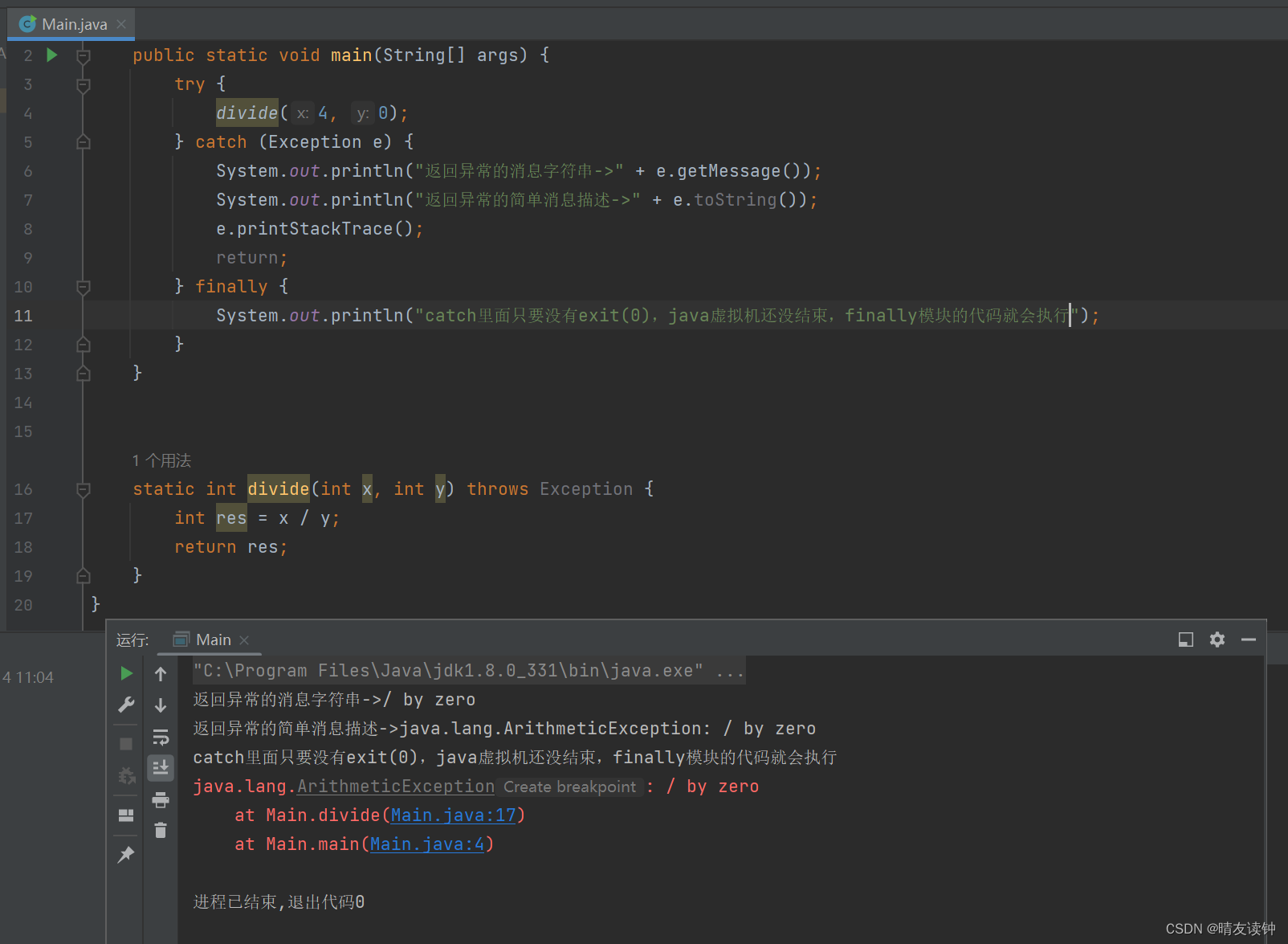Pin the Run tool window
Viewport: 1288px width, 944px height.
click(x=126, y=854)
